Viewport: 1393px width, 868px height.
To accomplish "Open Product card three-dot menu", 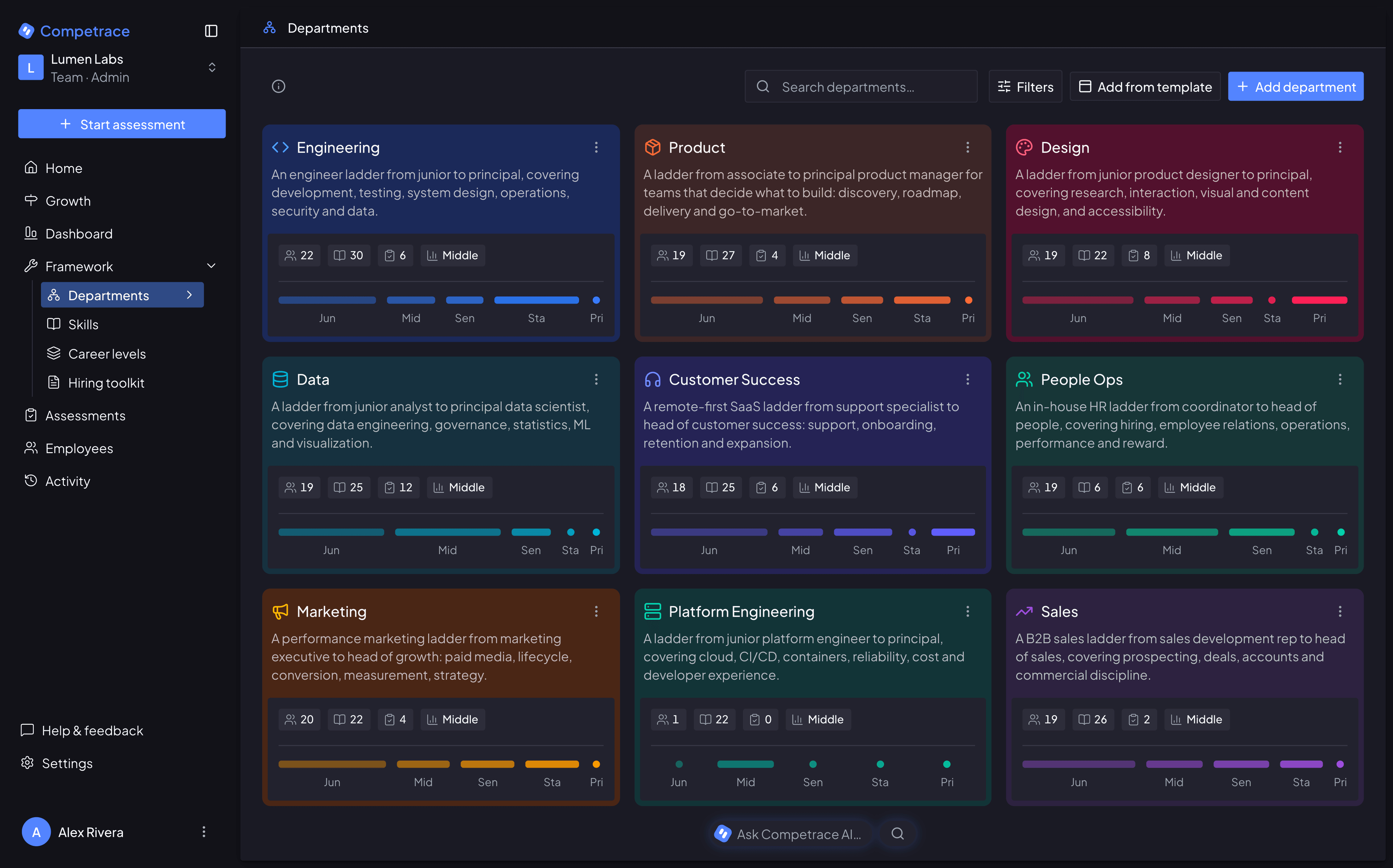I will tap(967, 148).
